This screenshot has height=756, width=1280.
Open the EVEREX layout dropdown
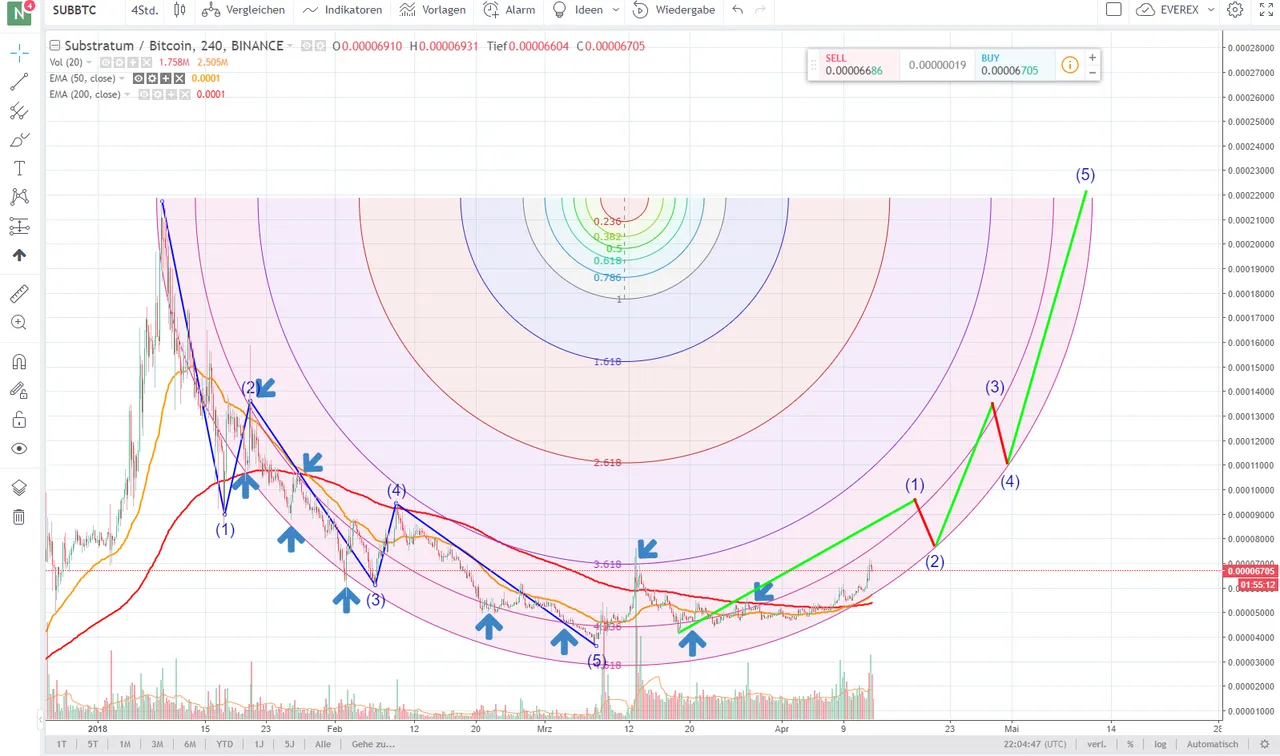tap(1176, 10)
